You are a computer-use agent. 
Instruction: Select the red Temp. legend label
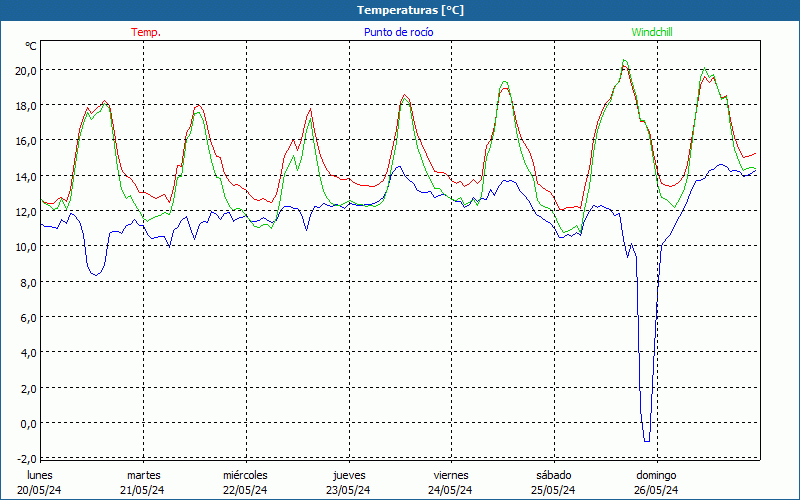146,32
